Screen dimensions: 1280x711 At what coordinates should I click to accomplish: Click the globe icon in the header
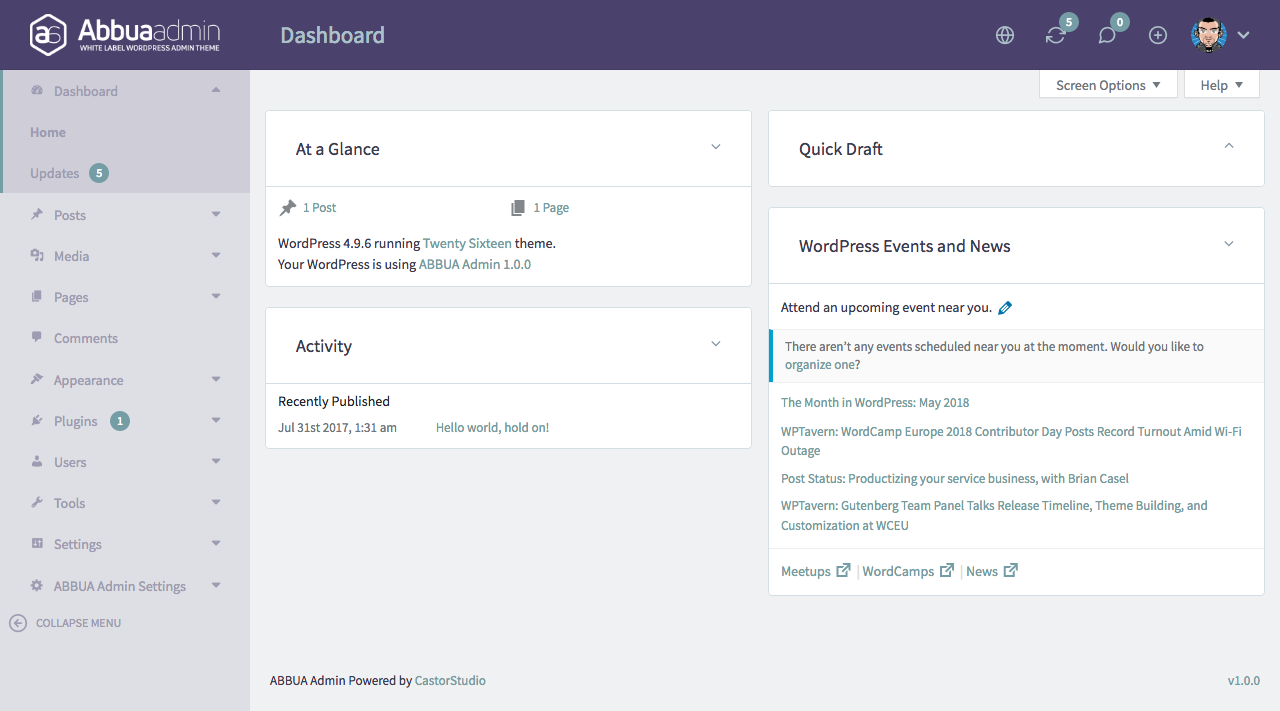tap(1005, 35)
